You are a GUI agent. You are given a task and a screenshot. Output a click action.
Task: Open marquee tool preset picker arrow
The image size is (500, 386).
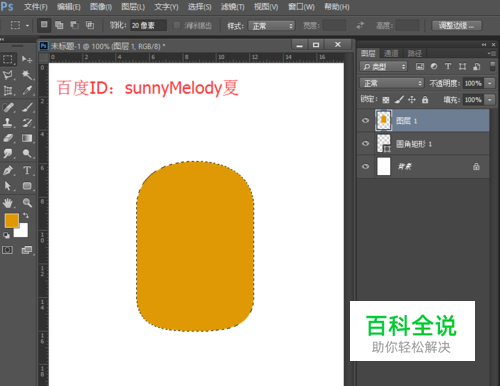click(27, 26)
